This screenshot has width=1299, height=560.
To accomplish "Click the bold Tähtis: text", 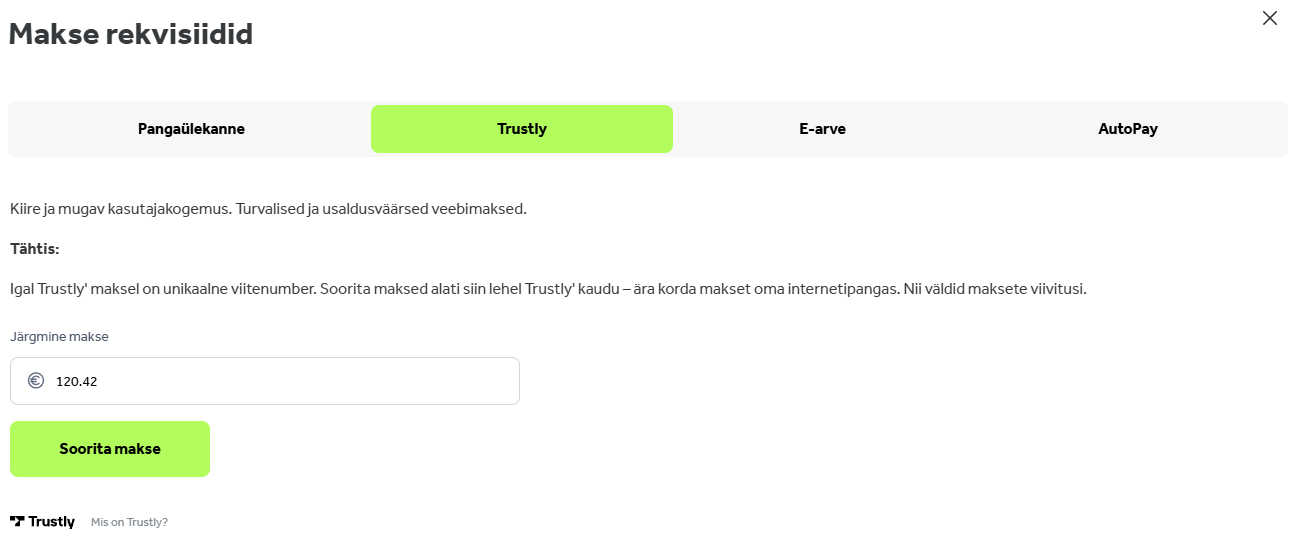I will tap(35, 249).
